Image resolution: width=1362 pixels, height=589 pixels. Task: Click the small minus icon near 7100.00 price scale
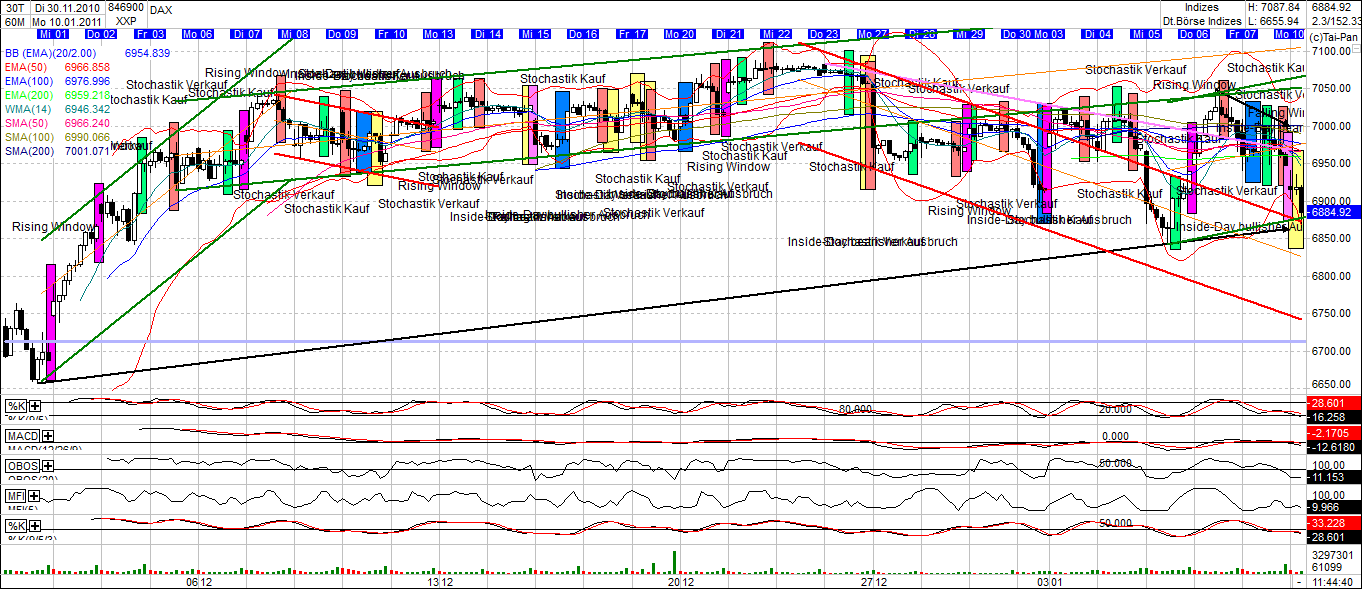1355,48
